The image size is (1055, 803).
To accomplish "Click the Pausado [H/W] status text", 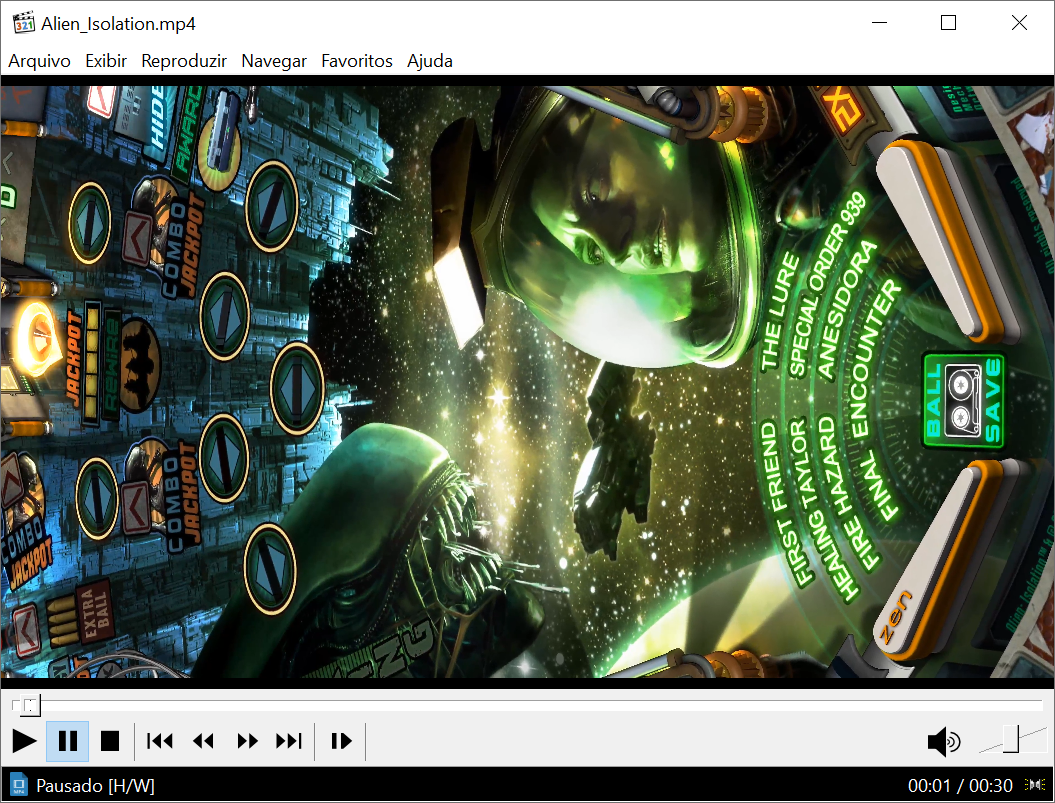I will 96,785.
